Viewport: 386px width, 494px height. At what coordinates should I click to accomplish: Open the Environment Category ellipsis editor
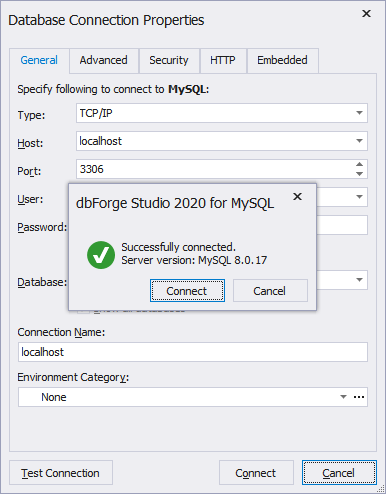(359, 397)
